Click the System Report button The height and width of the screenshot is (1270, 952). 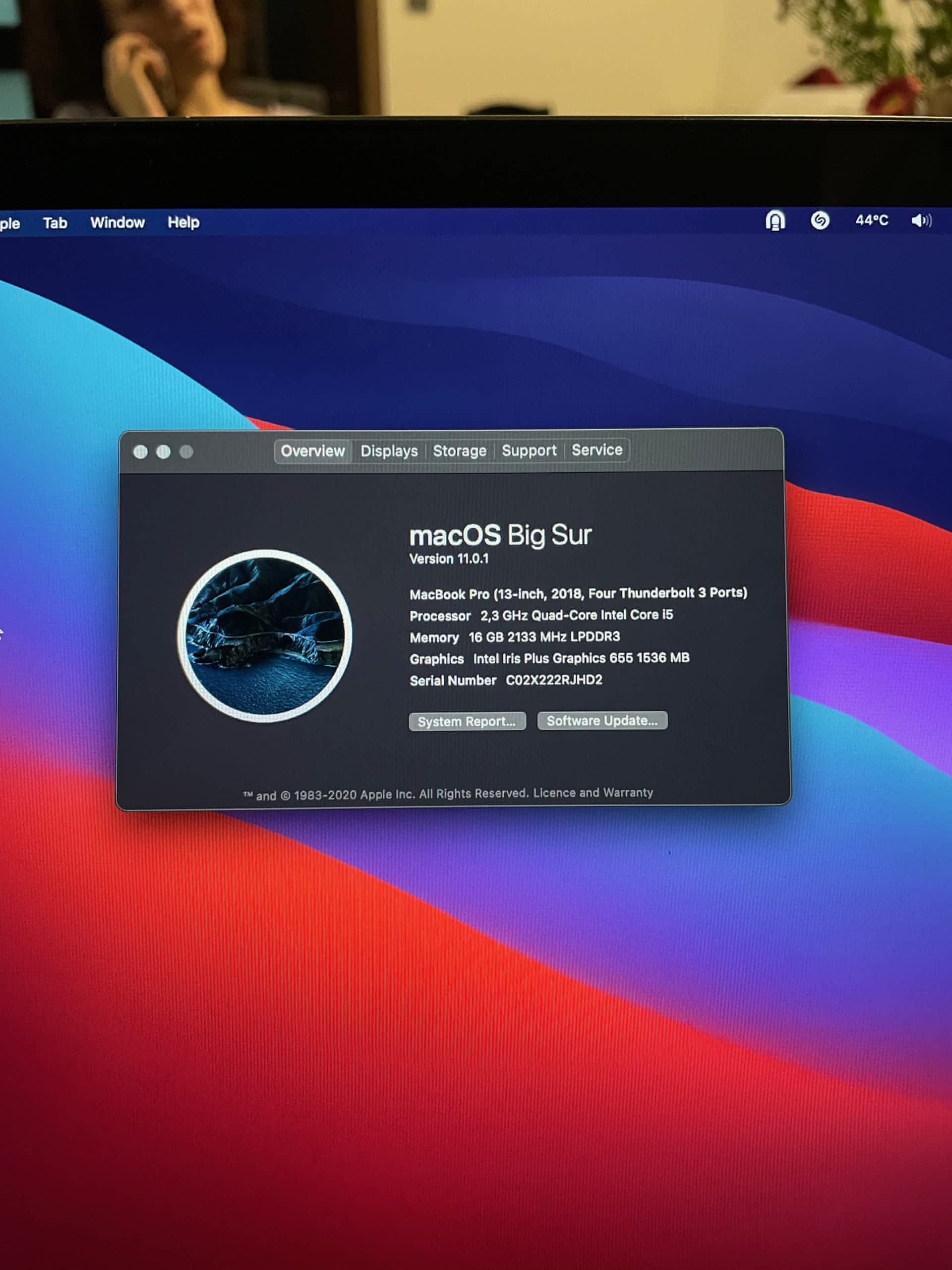click(467, 721)
